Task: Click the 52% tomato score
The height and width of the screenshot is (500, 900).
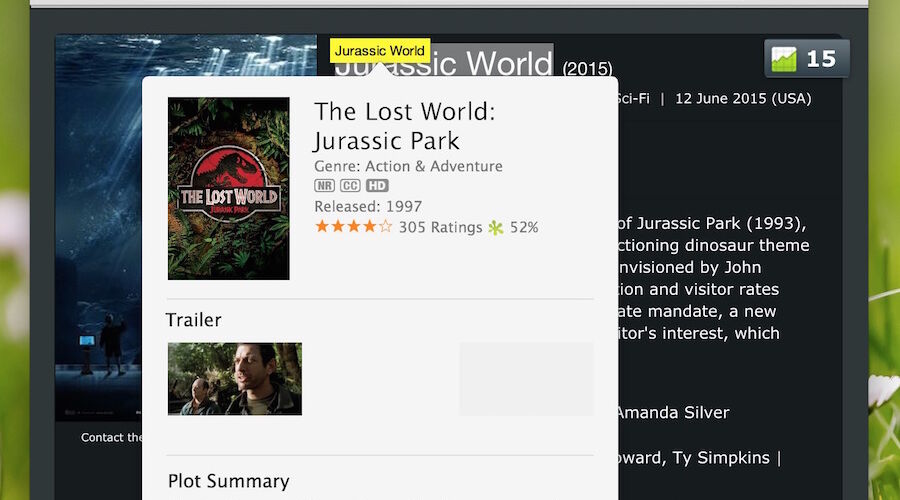Action: [524, 227]
